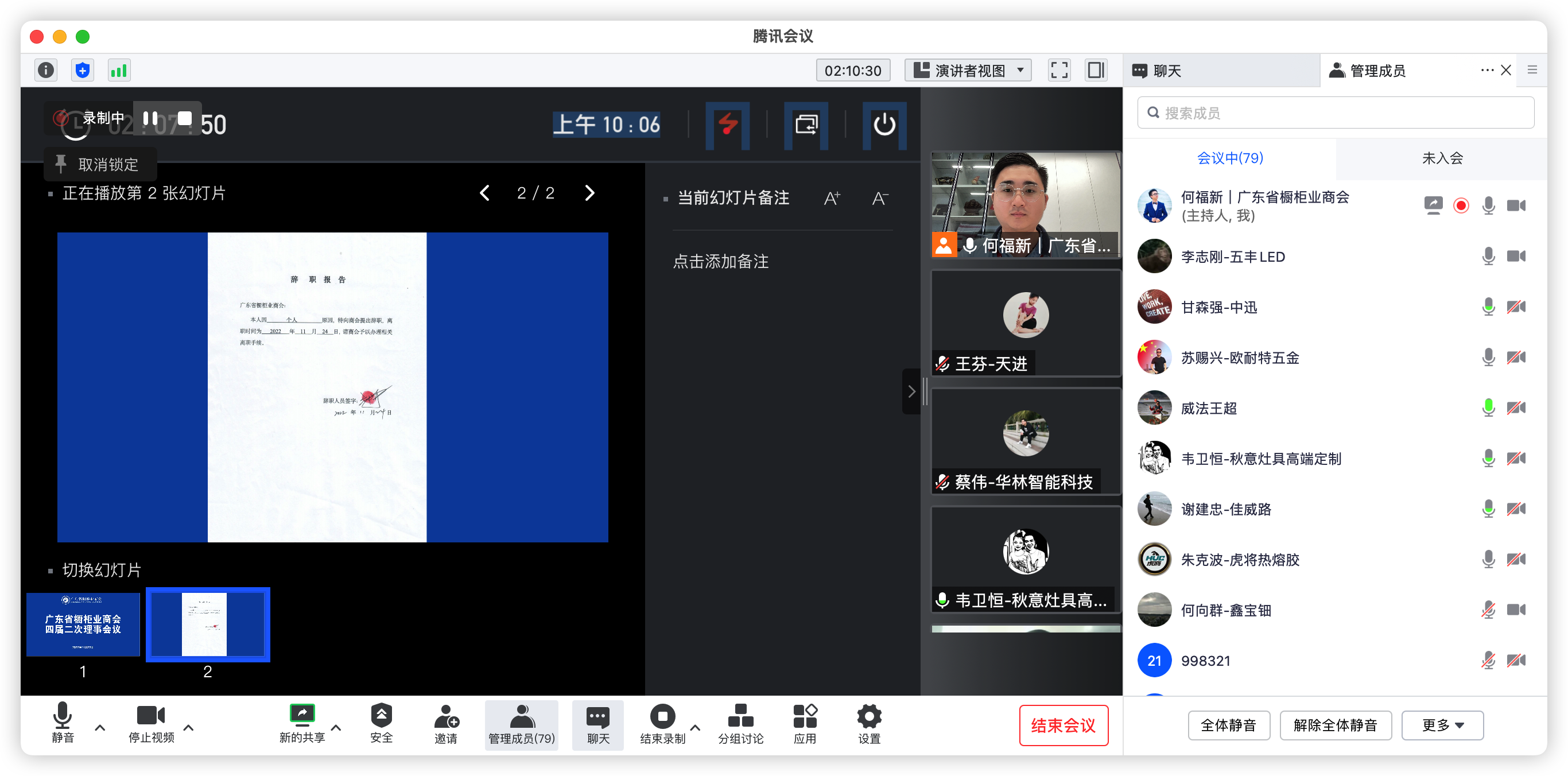The width and height of the screenshot is (1568, 776).
Task: Toggle microphone for 李志刚-五丰LED
Action: click(1488, 257)
